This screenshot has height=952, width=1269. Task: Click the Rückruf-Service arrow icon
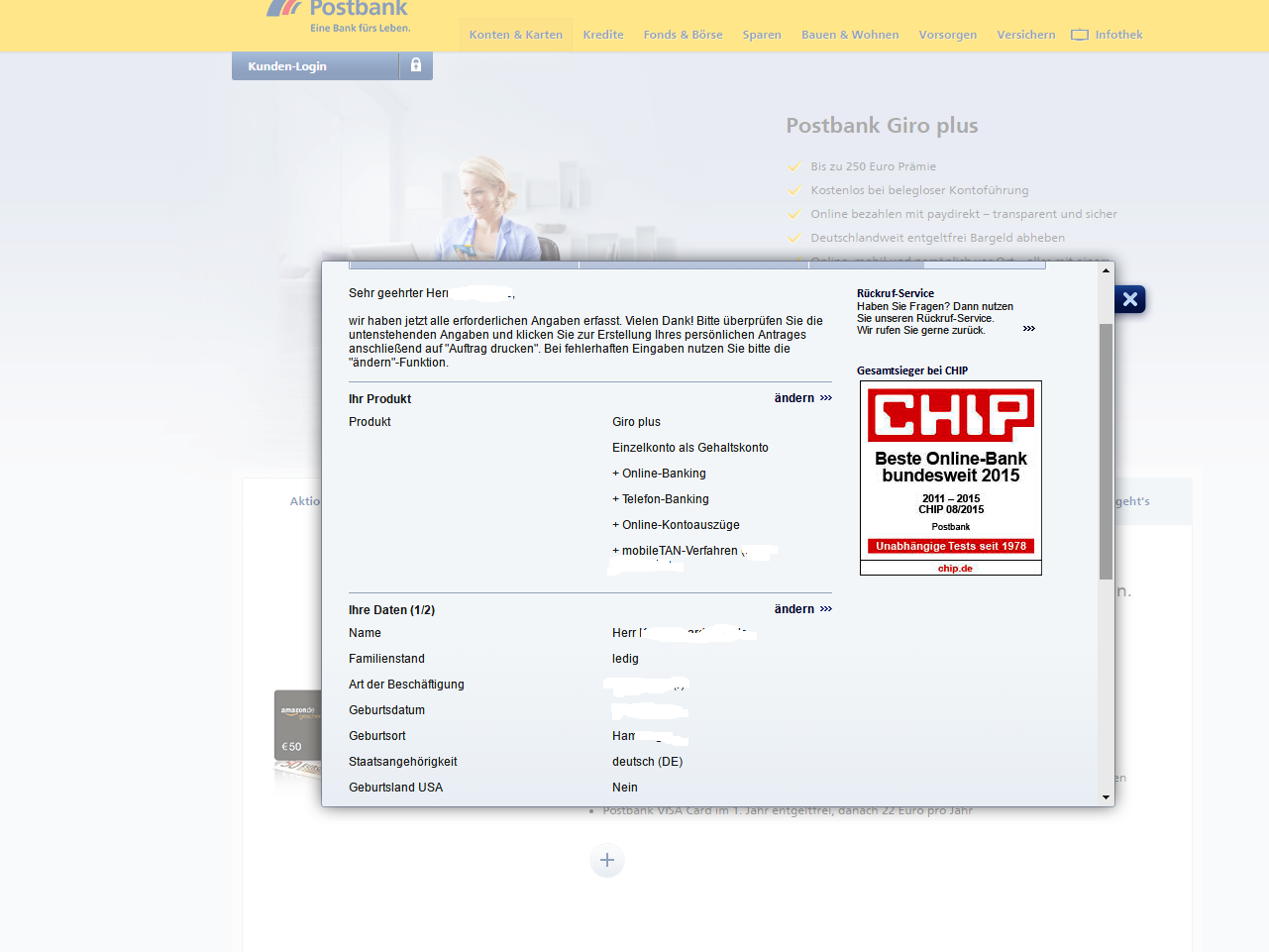point(1029,329)
